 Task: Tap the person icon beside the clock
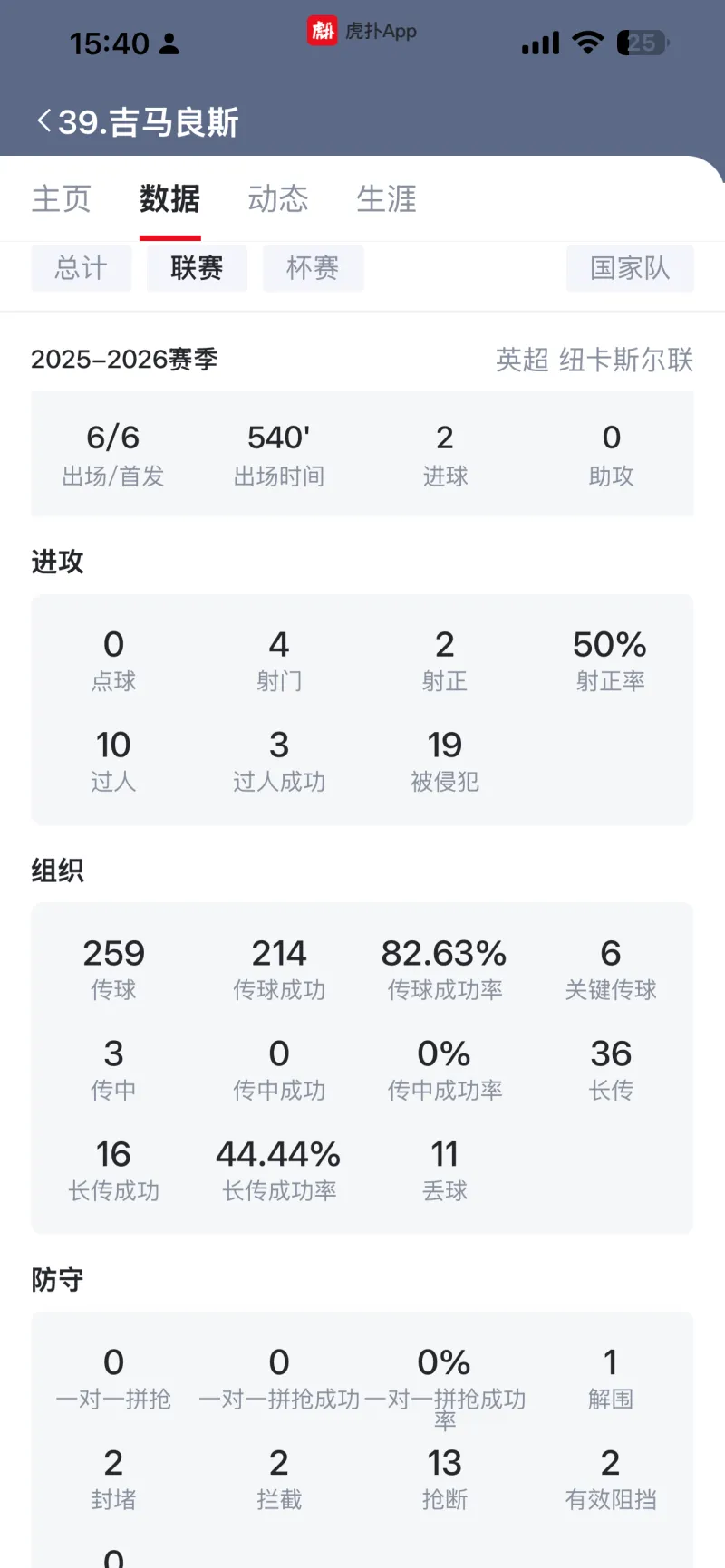point(169,43)
